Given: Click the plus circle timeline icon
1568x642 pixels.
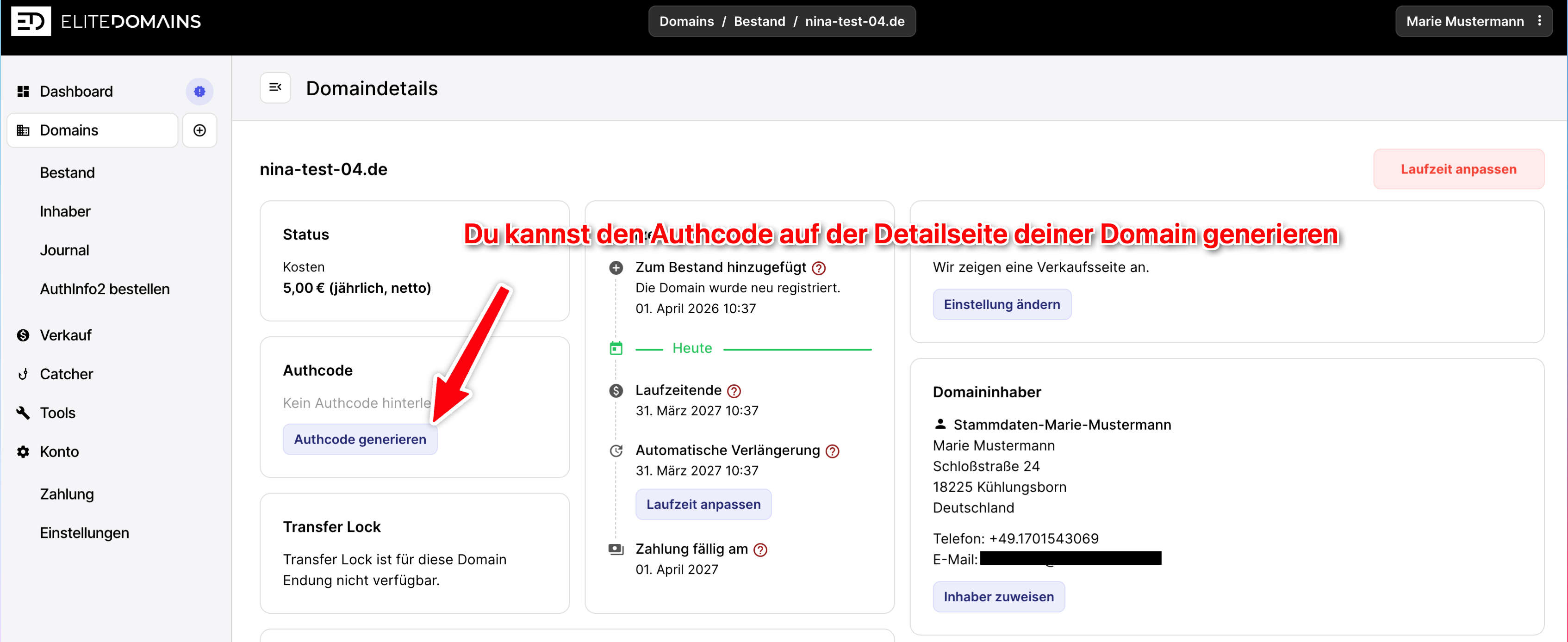Looking at the screenshot, I should pos(616,268).
